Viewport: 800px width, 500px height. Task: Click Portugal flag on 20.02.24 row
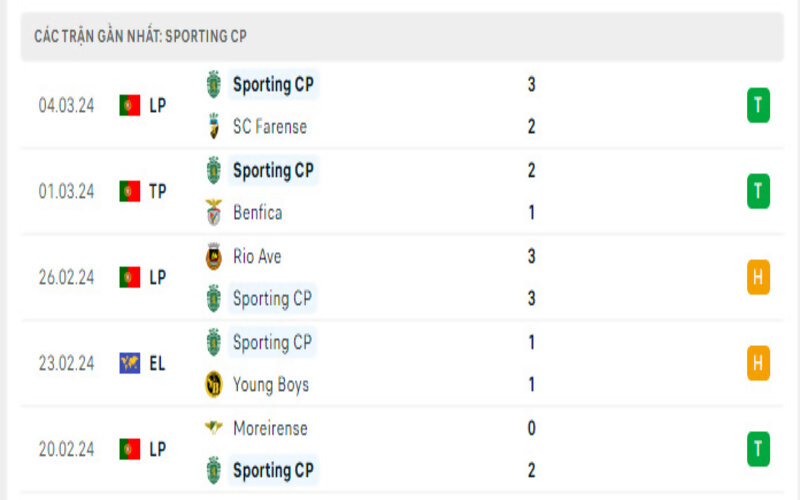130,449
